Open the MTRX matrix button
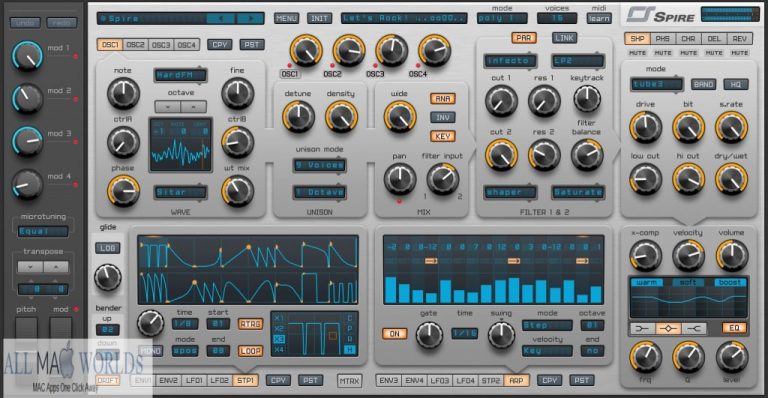The image size is (768, 398). pos(350,381)
